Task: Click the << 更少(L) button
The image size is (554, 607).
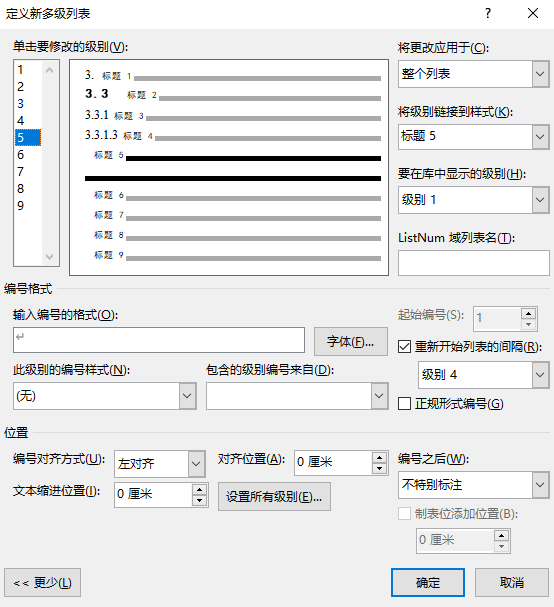Action: [43, 583]
